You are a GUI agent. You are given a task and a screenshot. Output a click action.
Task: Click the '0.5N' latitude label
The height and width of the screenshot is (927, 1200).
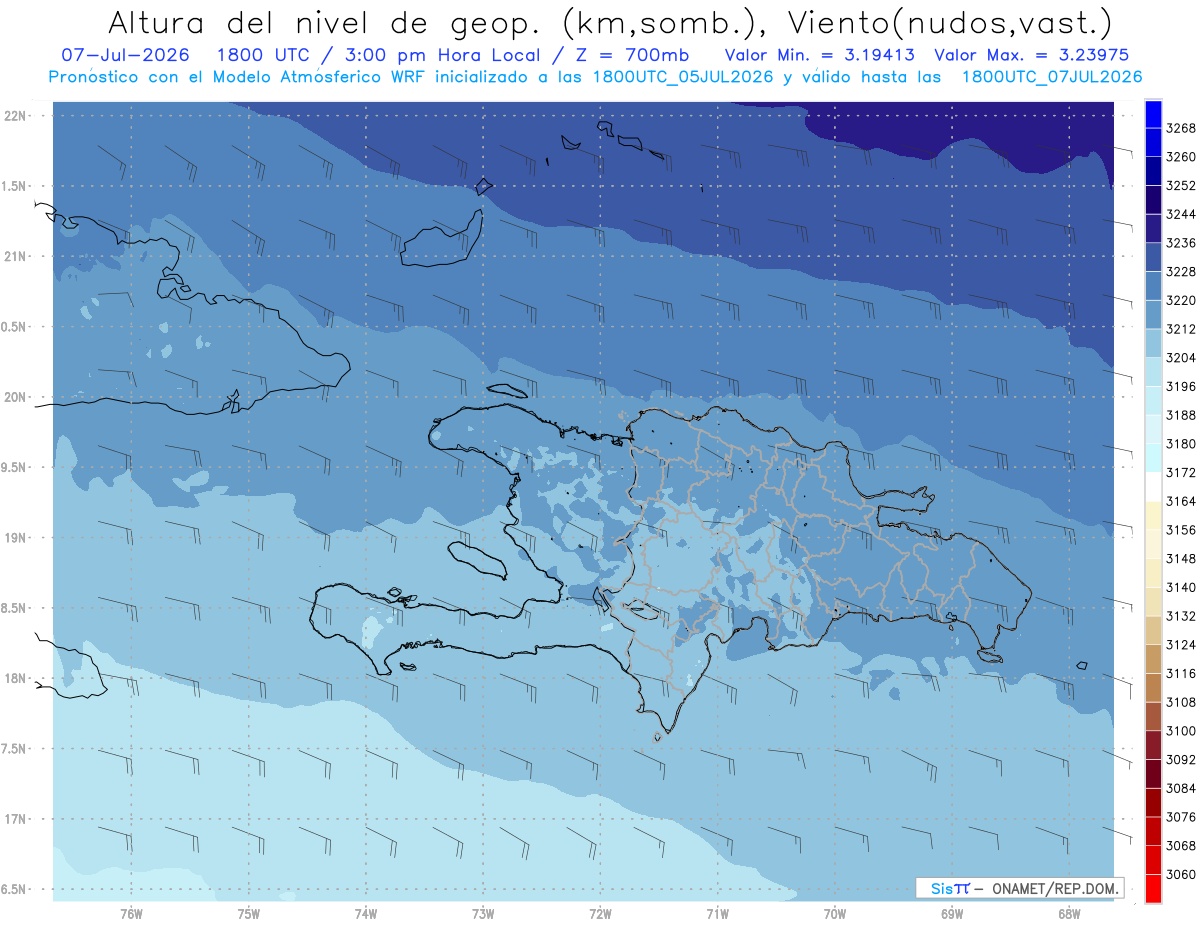coord(13,327)
